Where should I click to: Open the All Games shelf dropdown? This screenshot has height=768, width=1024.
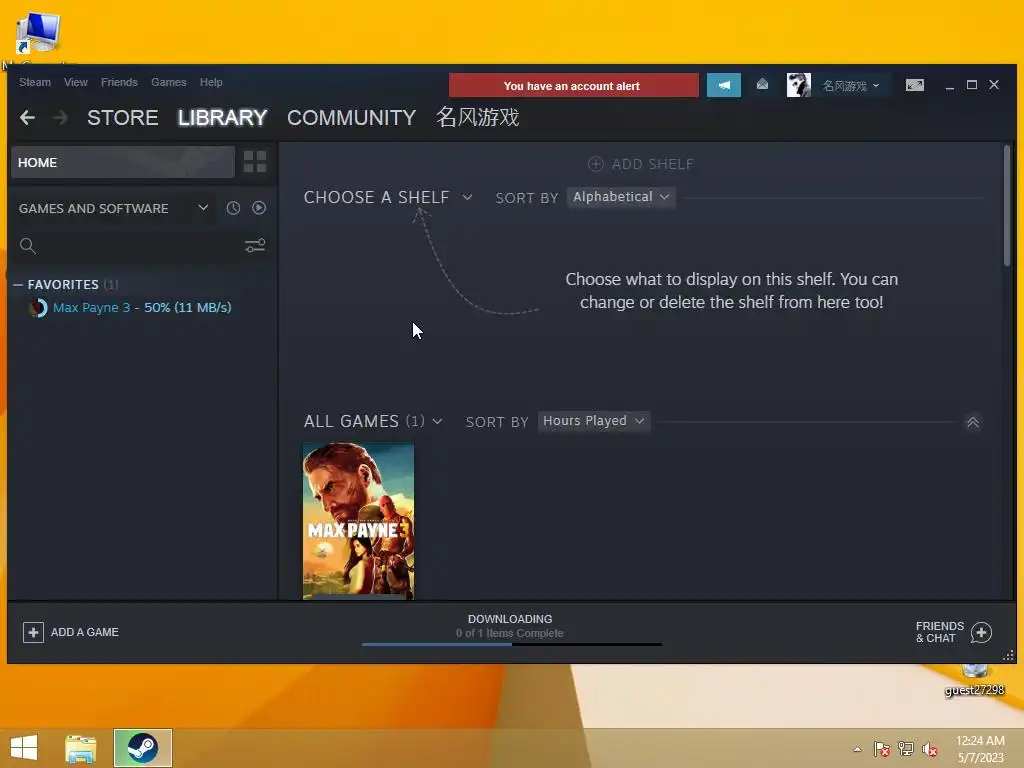(373, 421)
